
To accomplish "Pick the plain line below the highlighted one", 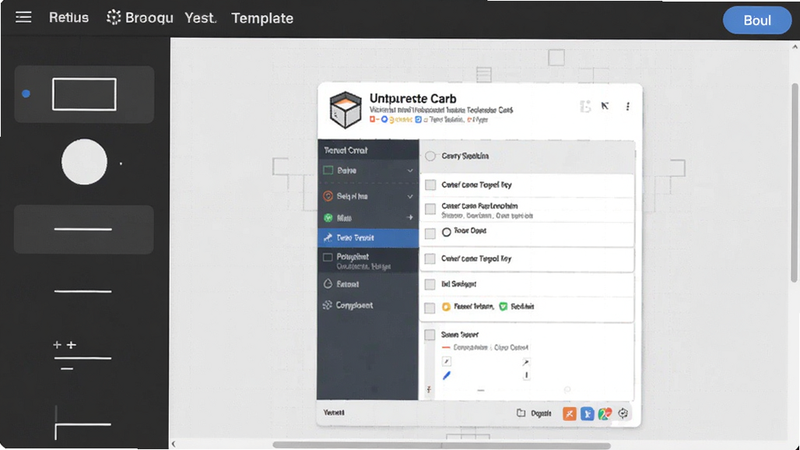I will click(83, 291).
